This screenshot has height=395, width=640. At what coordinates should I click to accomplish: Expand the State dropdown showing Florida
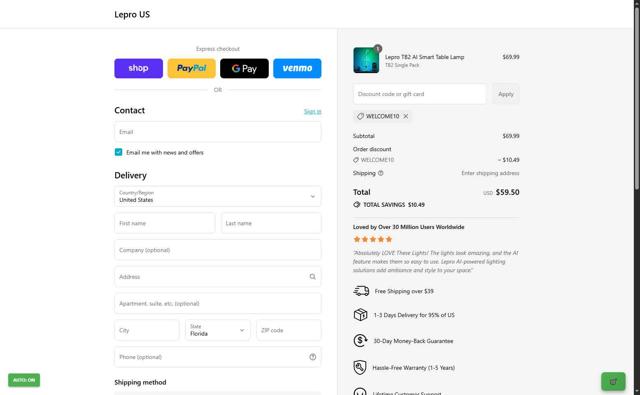click(x=218, y=330)
